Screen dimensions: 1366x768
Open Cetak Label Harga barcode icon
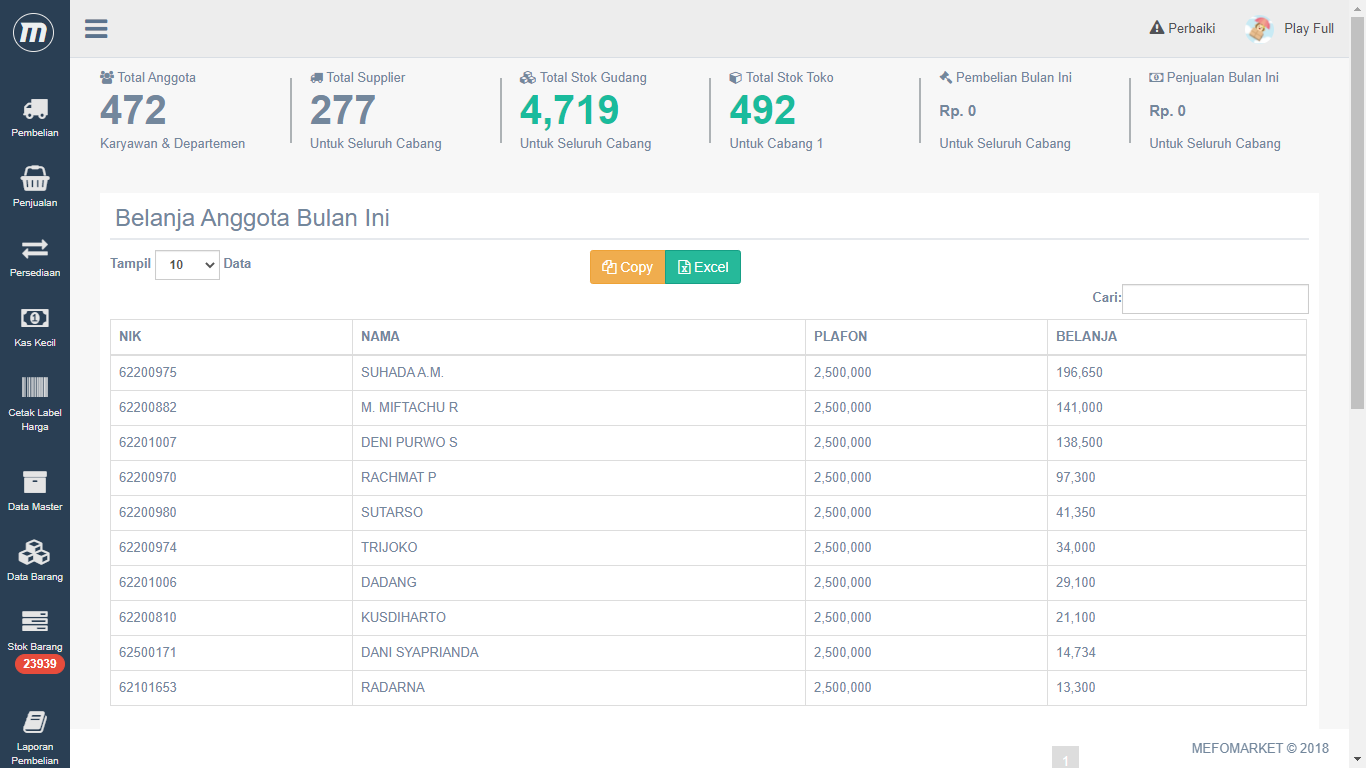click(x=35, y=388)
